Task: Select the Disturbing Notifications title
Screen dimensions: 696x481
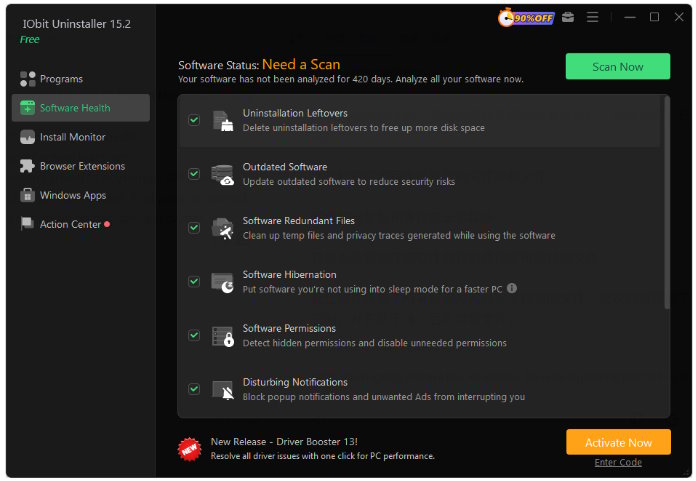Action: point(295,382)
